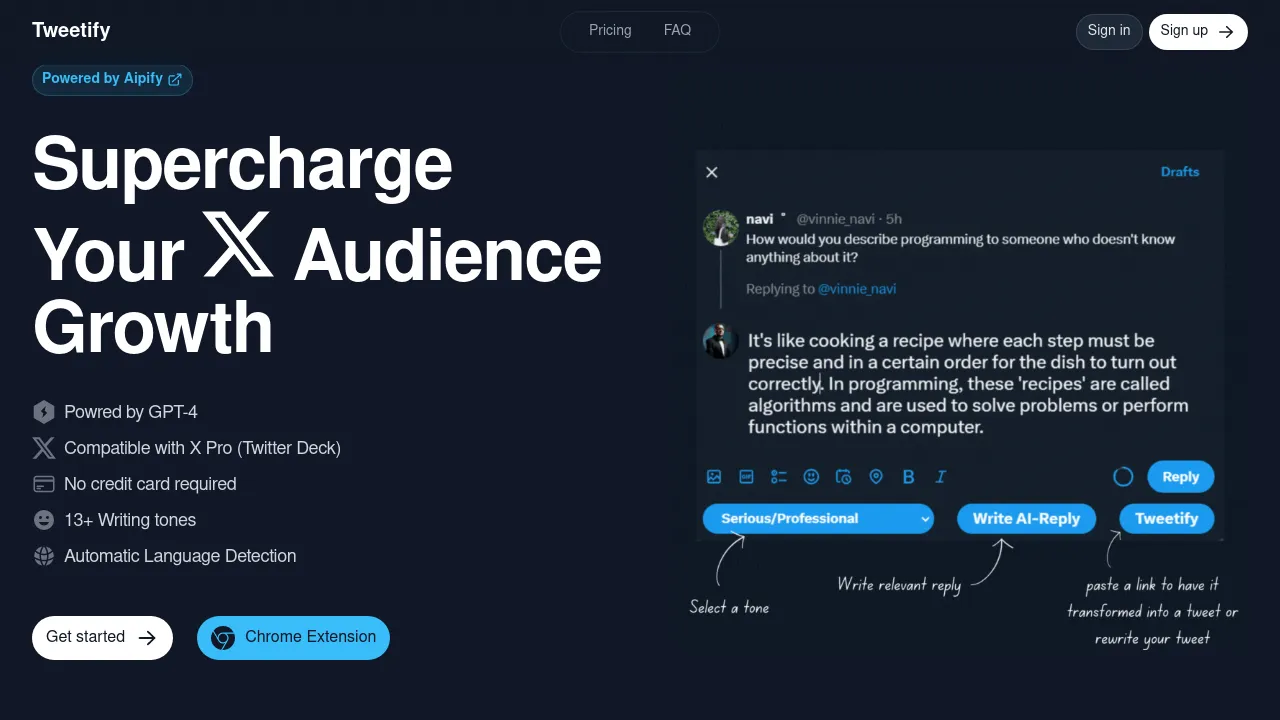The image size is (1280, 720).
Task: Add an image with the media icon
Action: tap(714, 477)
